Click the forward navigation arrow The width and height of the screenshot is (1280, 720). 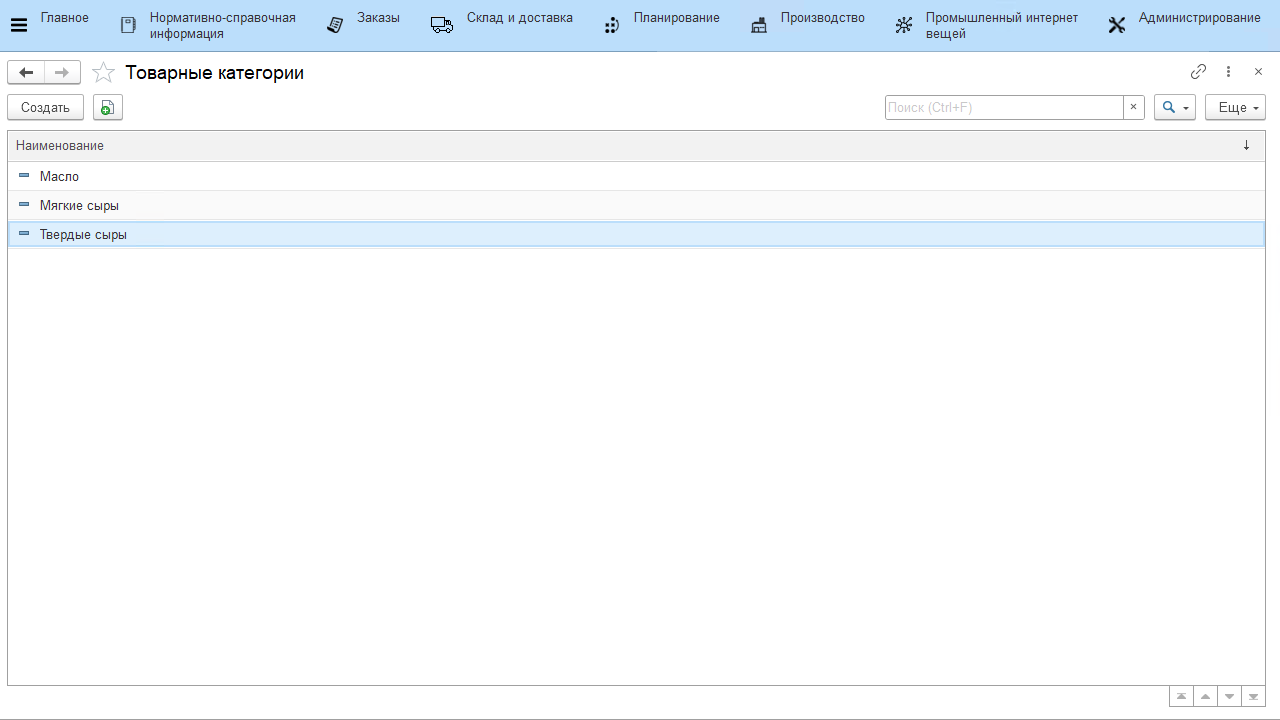click(x=62, y=73)
